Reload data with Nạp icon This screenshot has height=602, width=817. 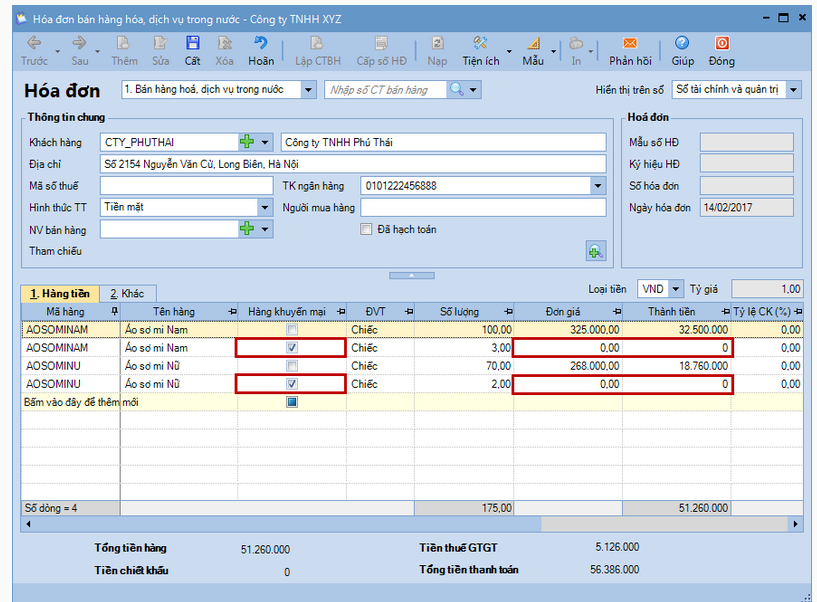tap(437, 43)
